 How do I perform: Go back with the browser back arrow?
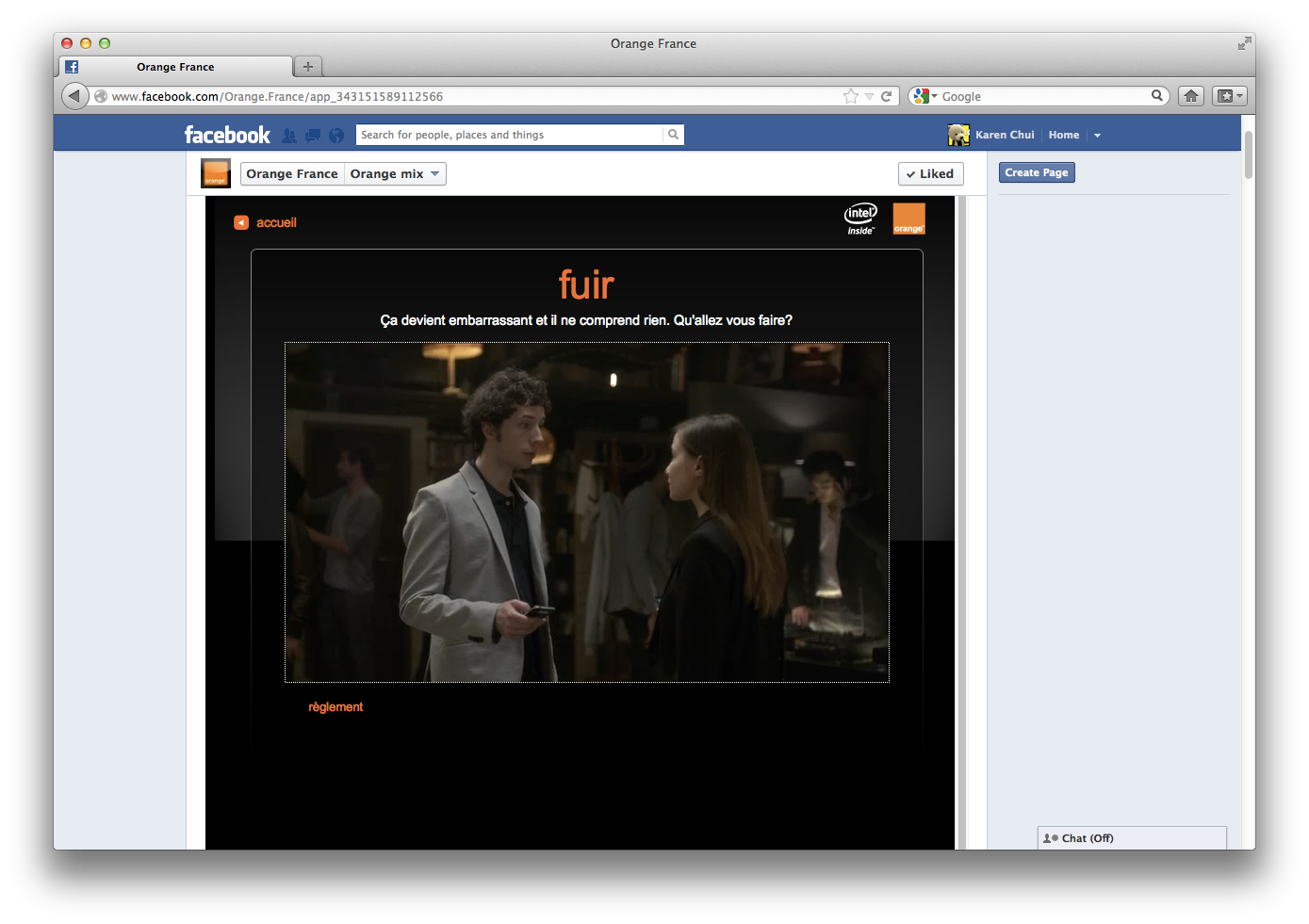[x=74, y=96]
